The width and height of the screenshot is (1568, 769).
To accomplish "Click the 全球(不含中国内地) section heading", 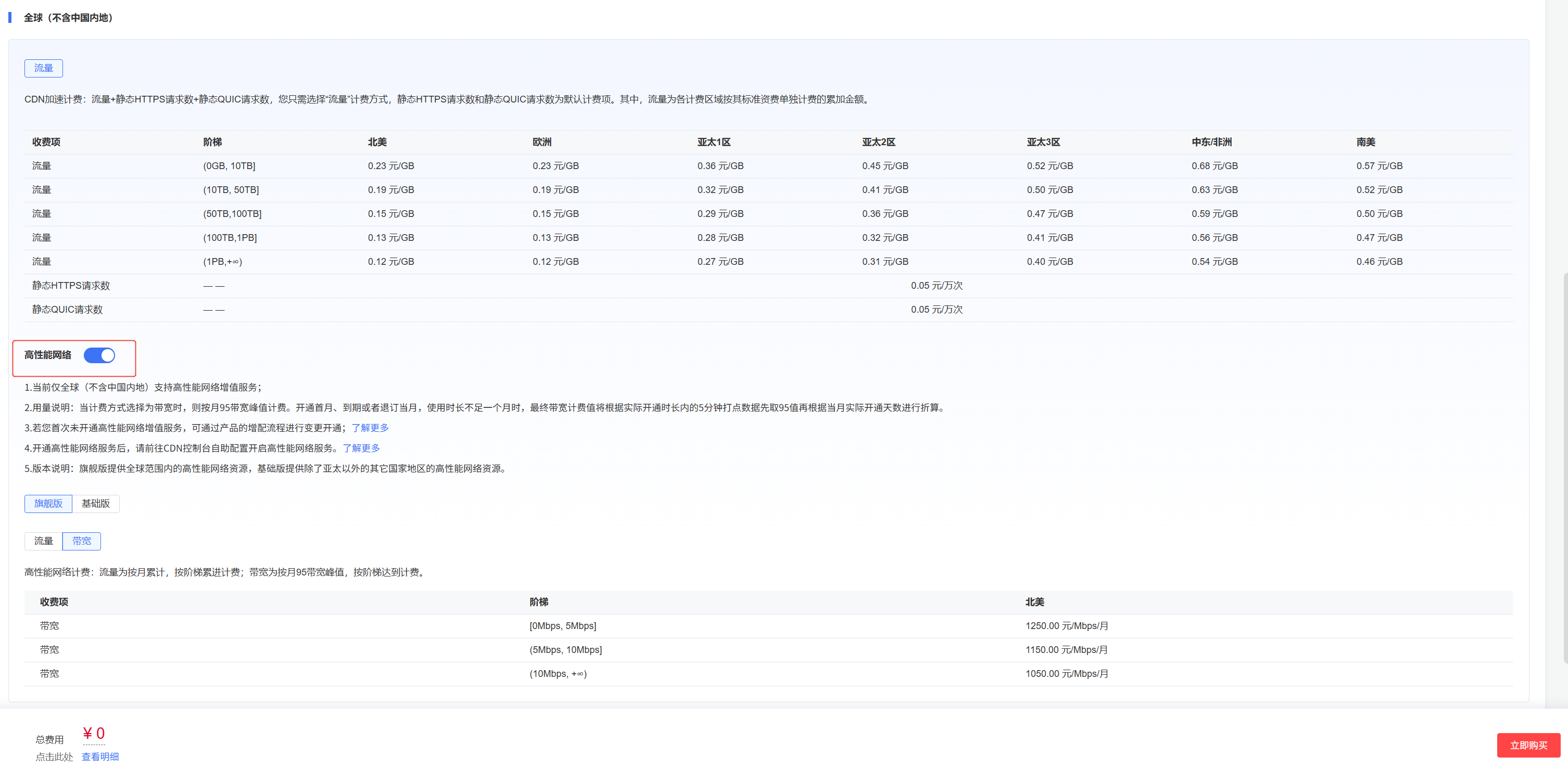I will (x=68, y=18).
